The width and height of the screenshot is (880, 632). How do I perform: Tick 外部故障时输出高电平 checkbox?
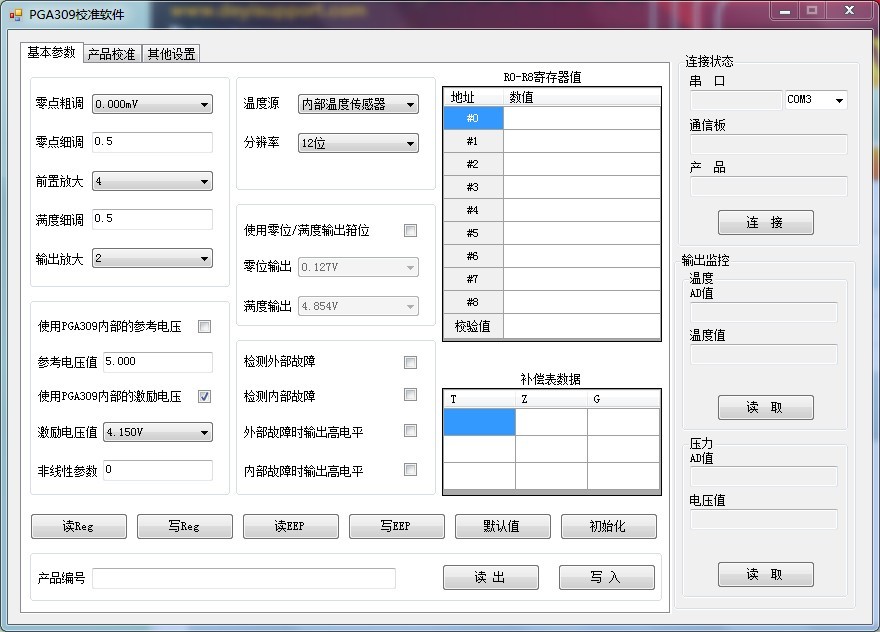(x=410, y=431)
